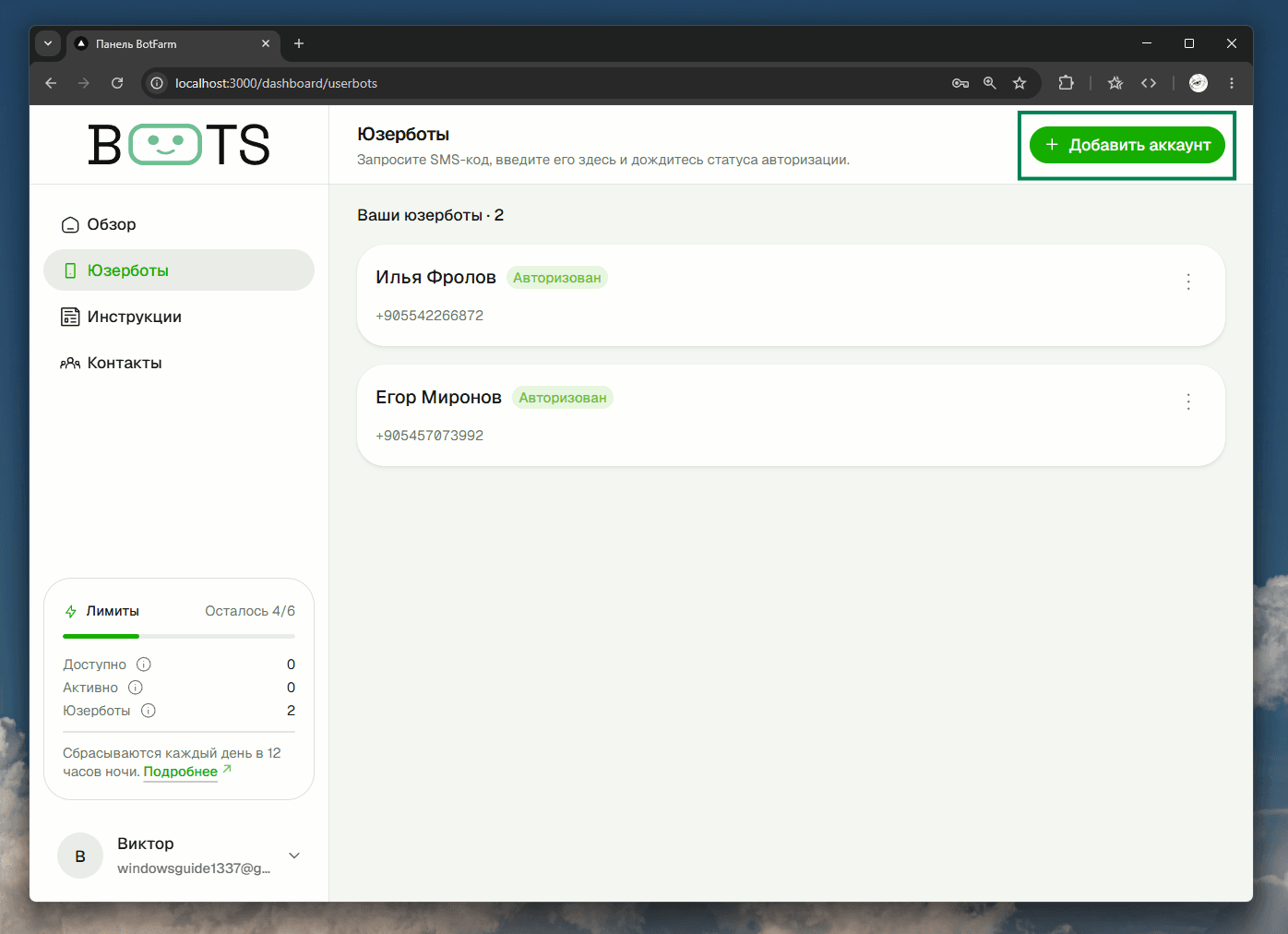This screenshot has width=1288, height=934.
Task: Click the site information icon
Action: pos(157,83)
